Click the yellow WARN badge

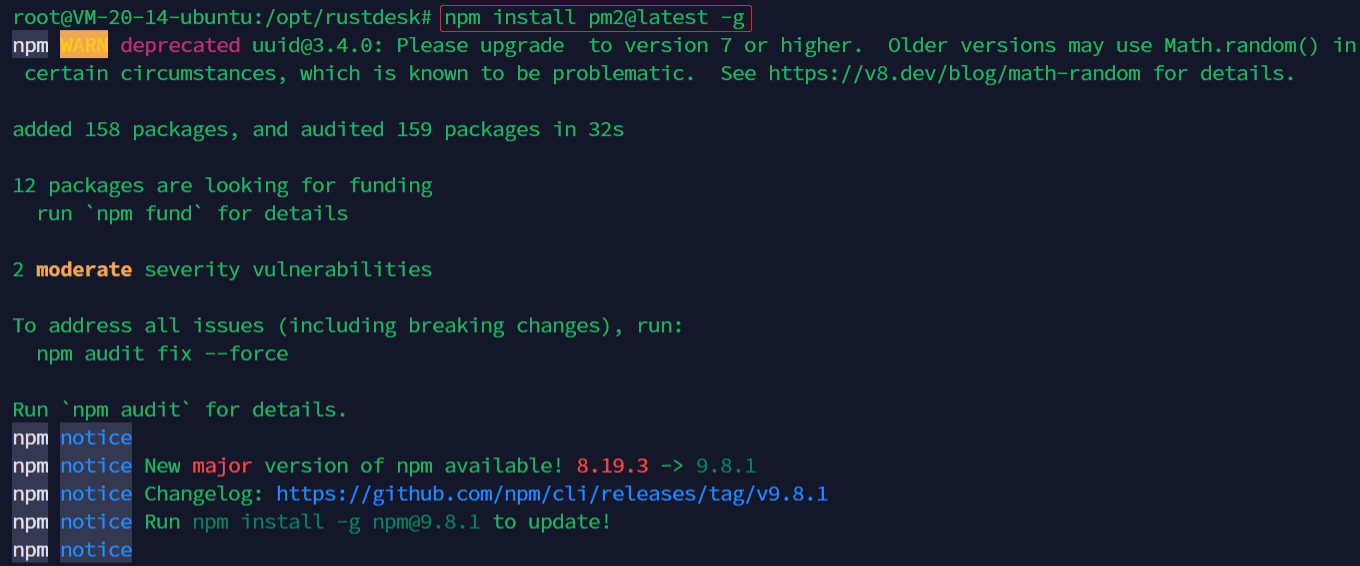pos(84,46)
